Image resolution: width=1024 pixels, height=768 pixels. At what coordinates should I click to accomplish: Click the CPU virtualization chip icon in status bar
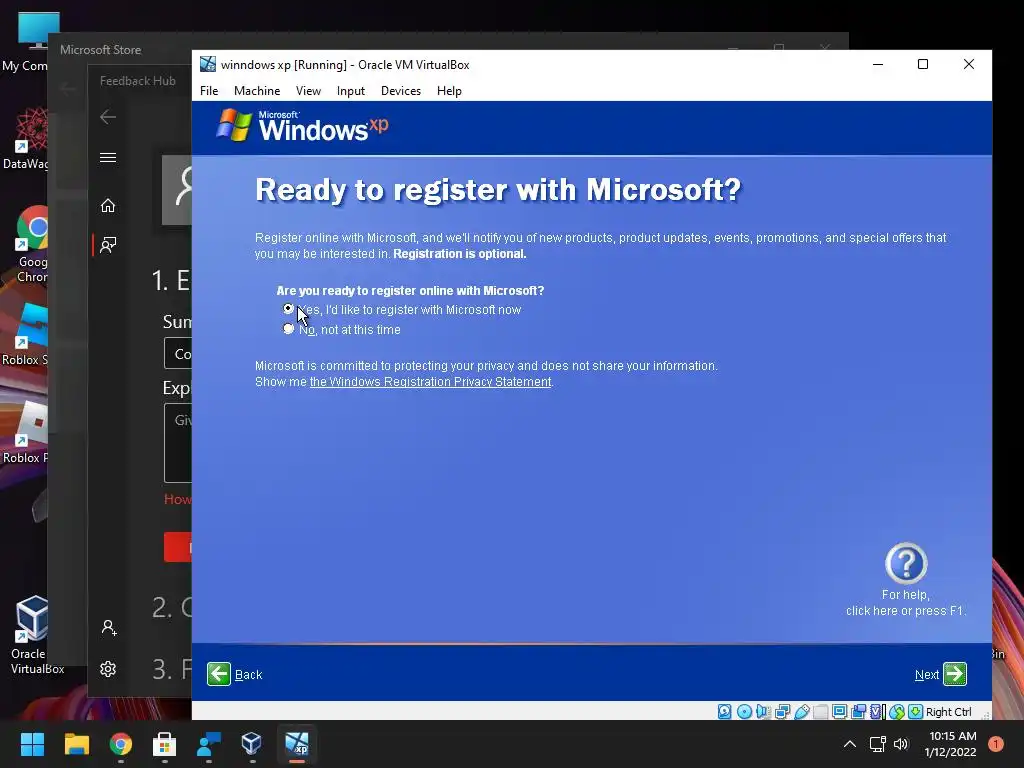[x=876, y=712]
